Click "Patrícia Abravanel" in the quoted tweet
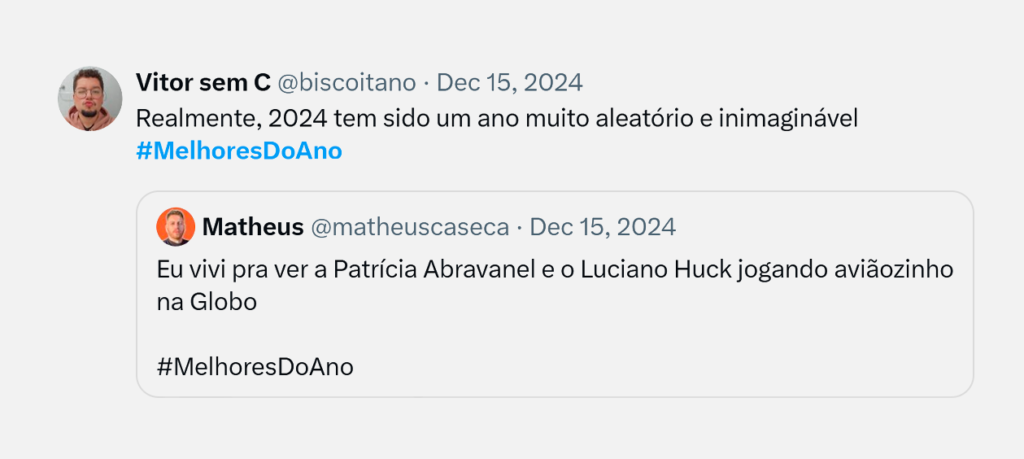The width and height of the screenshot is (1024, 459). pos(417,270)
